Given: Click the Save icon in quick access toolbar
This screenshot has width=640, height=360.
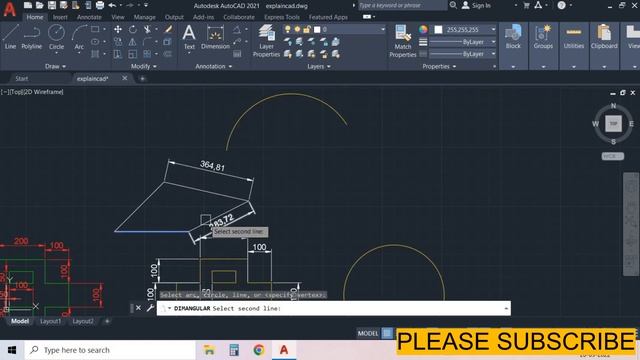Looking at the screenshot, I should click(52, 5).
